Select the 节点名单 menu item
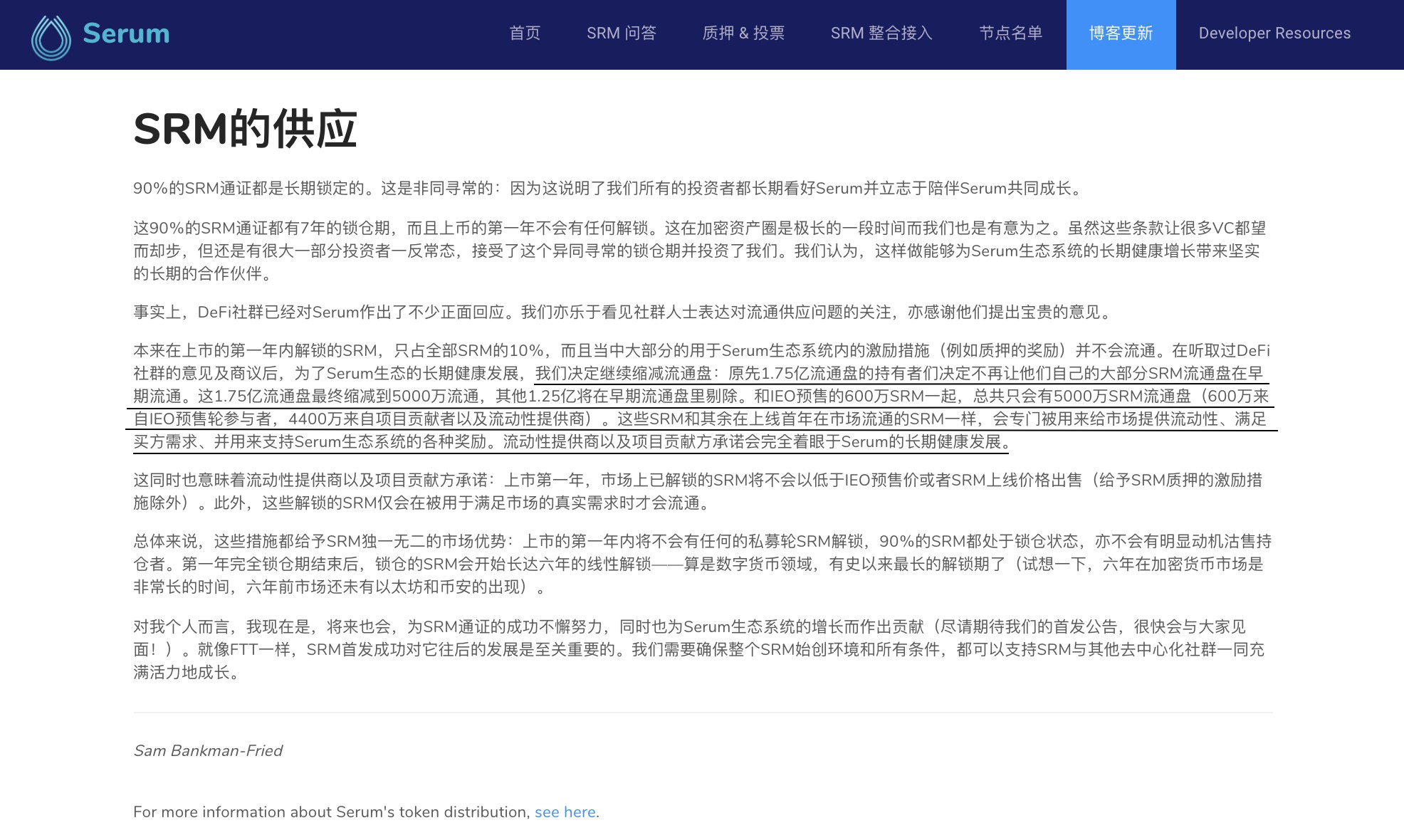Image resolution: width=1404 pixels, height=840 pixels. pyautogui.click(x=1011, y=33)
